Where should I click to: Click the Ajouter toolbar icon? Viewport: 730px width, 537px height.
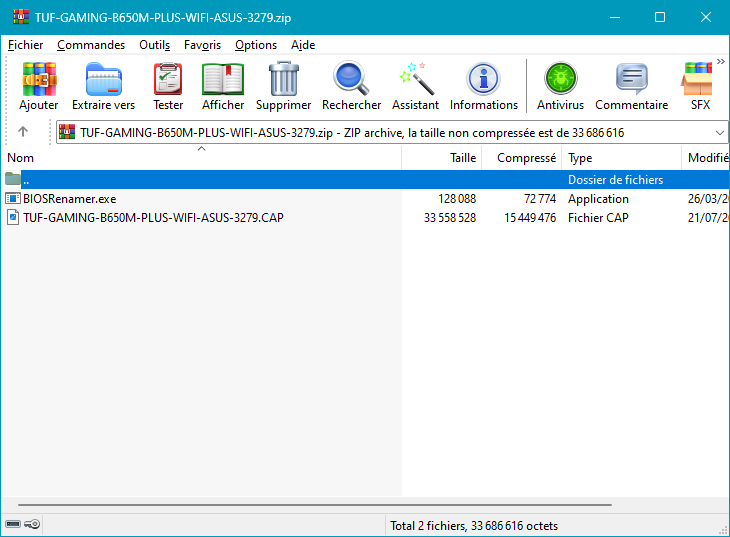39,80
